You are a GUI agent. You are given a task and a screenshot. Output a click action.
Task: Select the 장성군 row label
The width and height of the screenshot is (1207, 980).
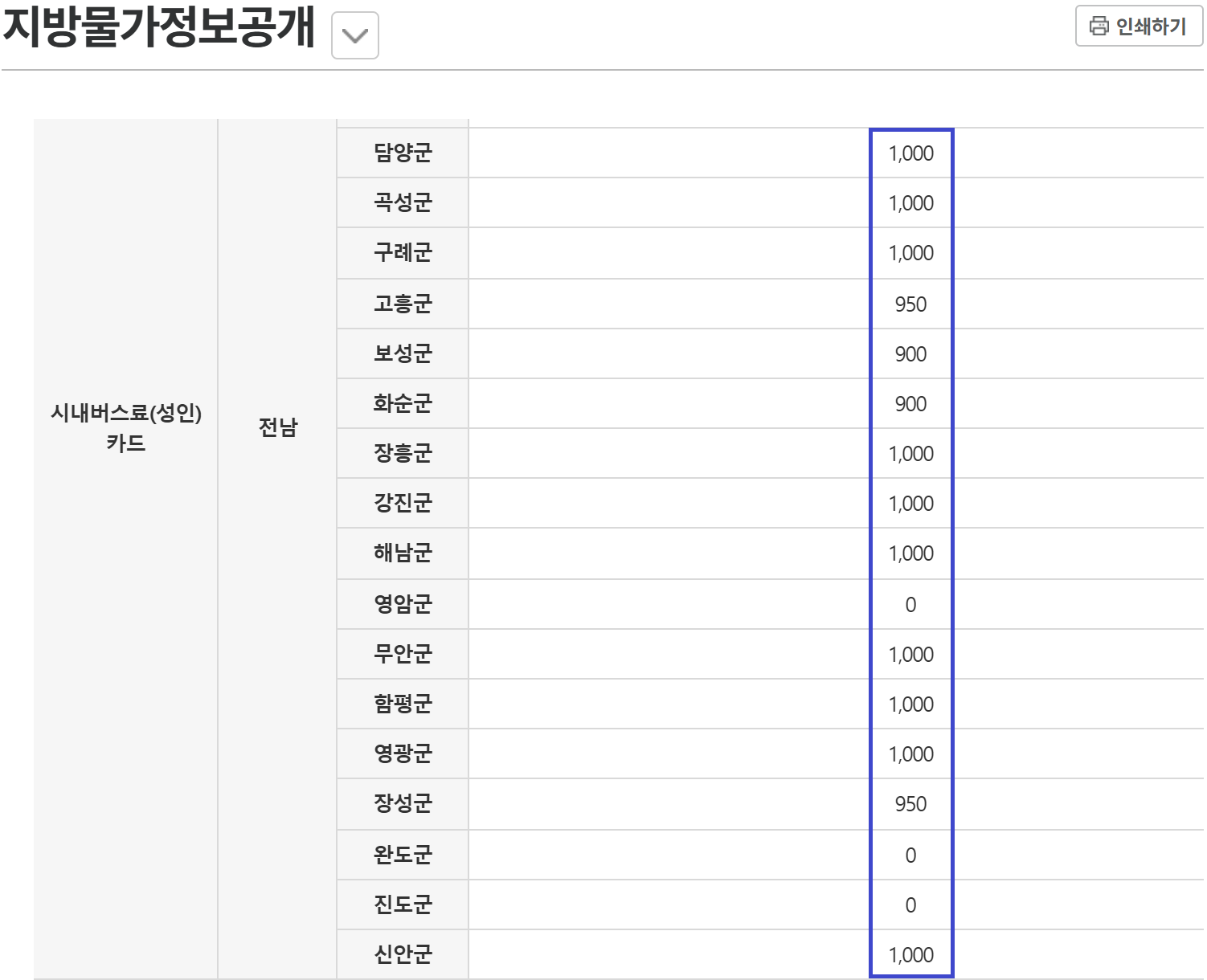point(403,803)
